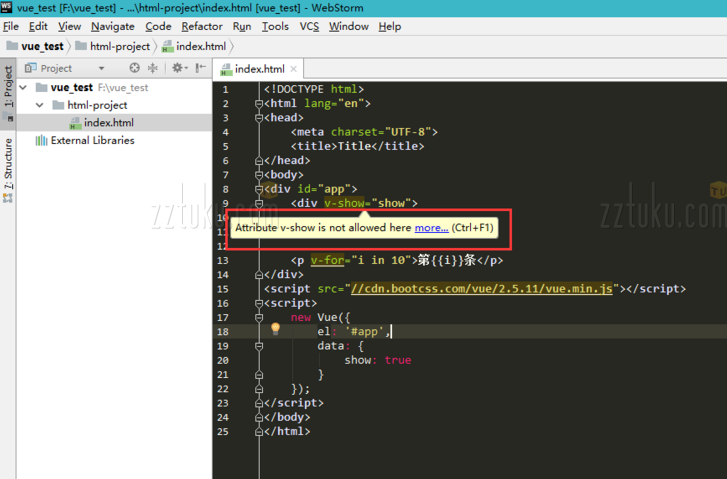Select index.html in the project tree
Viewport: 727px width, 479px height.
pyautogui.click(x=108, y=122)
